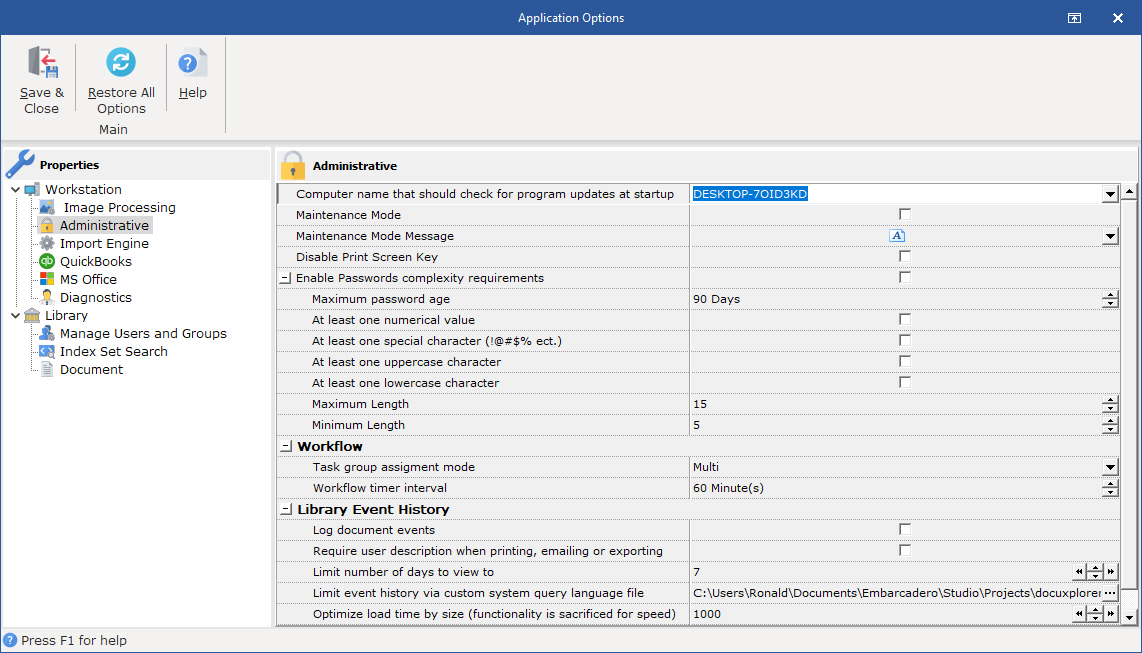Screen dimensions: 1142x653
Task: Click the Workstation computer icon
Action: click(32, 189)
